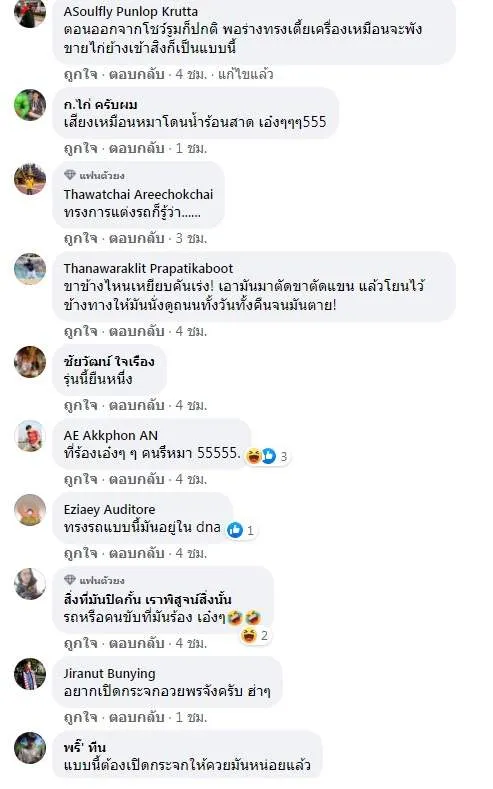Click the laughing reaction count under the รถหรือคนขับ comment
The height and width of the screenshot is (789, 493).
264,636
